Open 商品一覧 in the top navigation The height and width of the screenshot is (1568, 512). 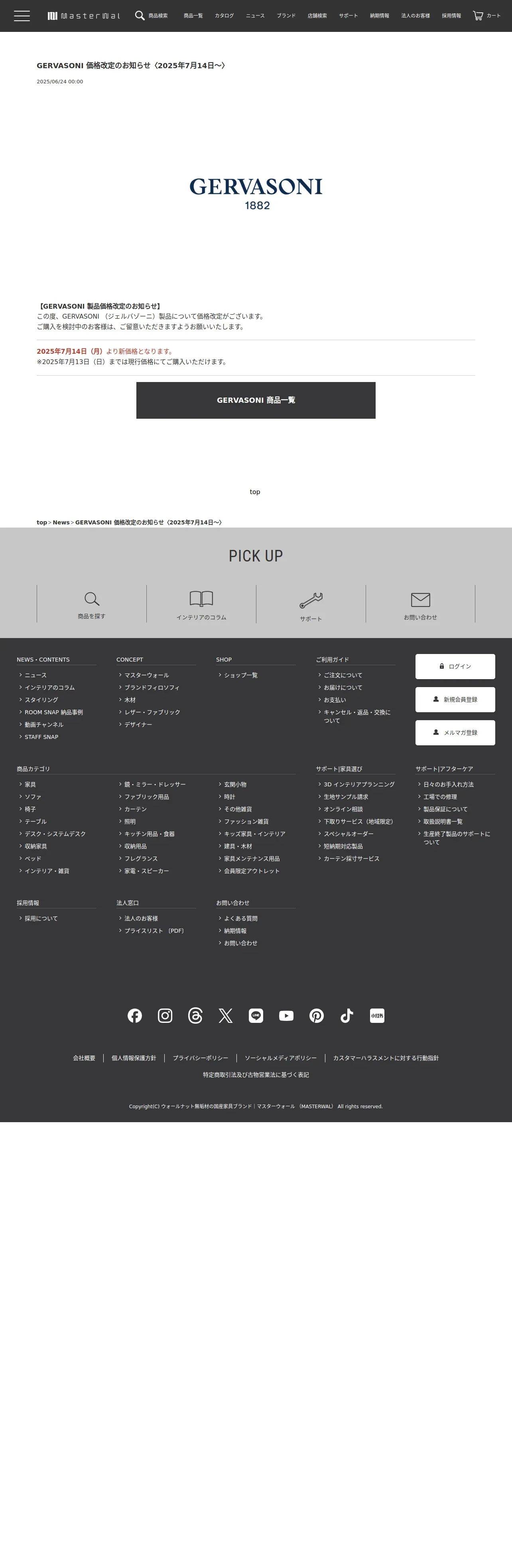click(x=194, y=16)
